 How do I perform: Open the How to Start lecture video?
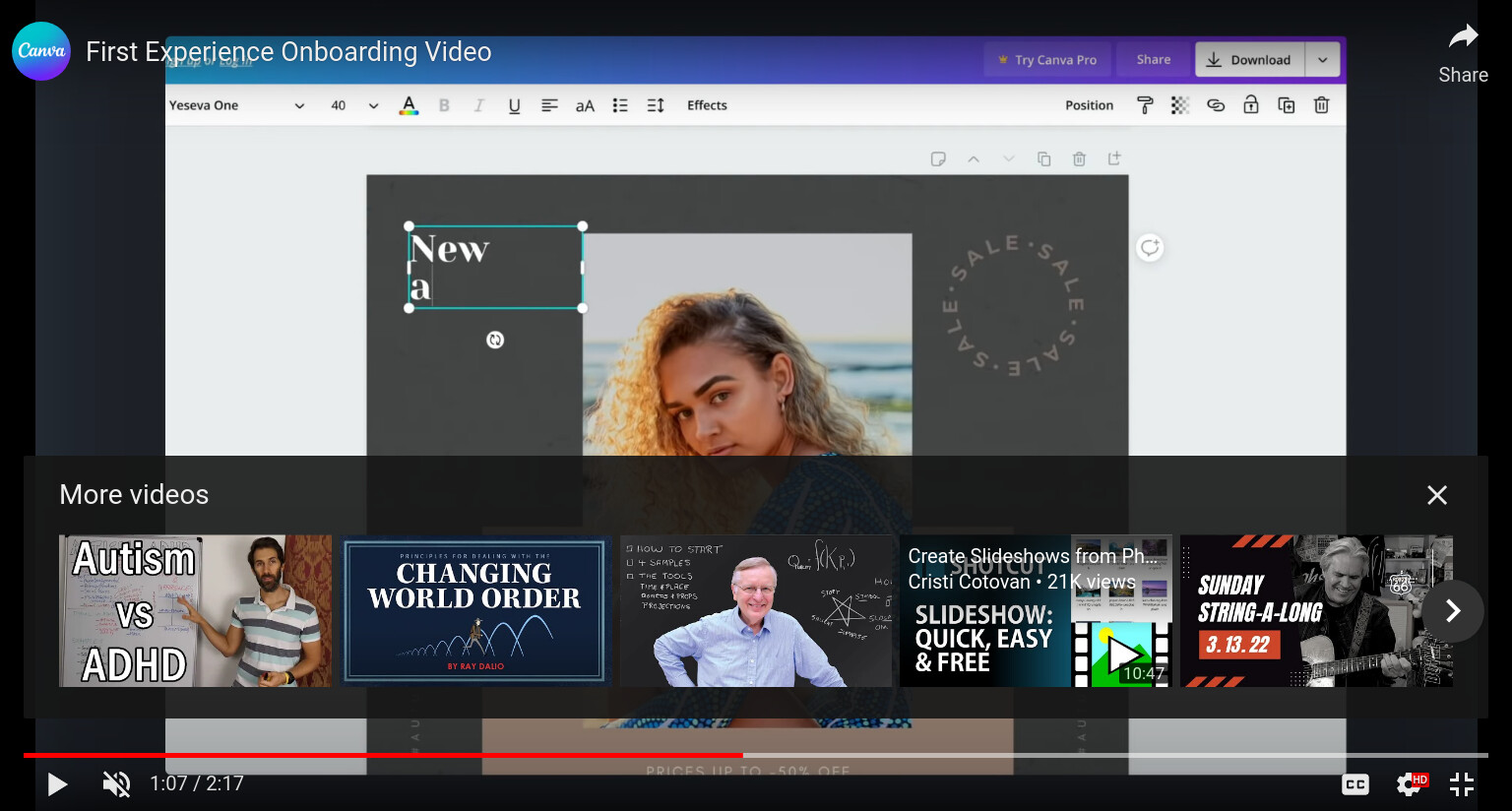756,611
